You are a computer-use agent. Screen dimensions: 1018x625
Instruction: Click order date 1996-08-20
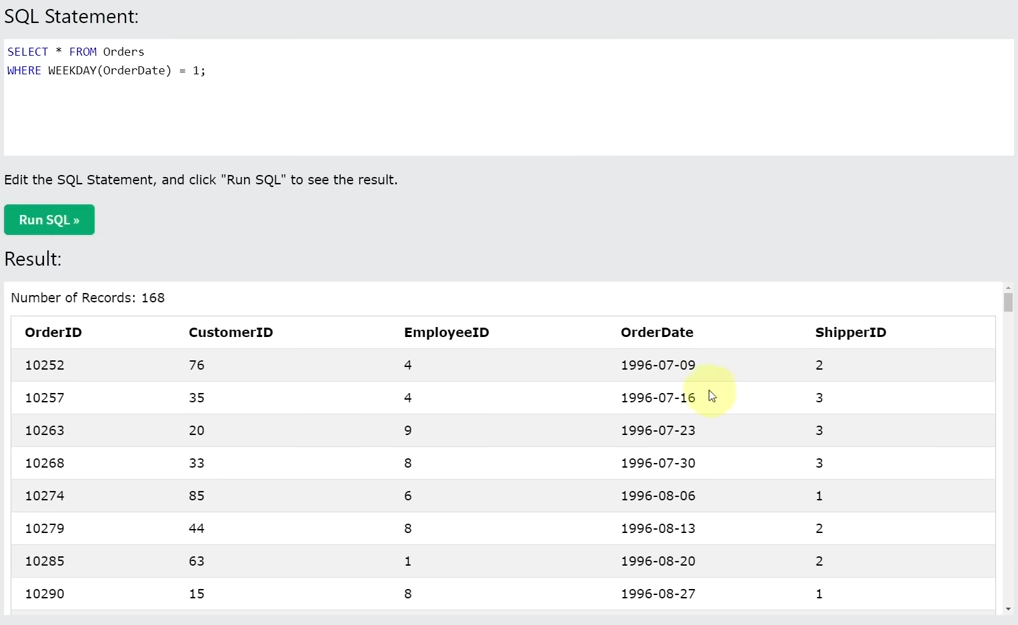(x=658, y=561)
